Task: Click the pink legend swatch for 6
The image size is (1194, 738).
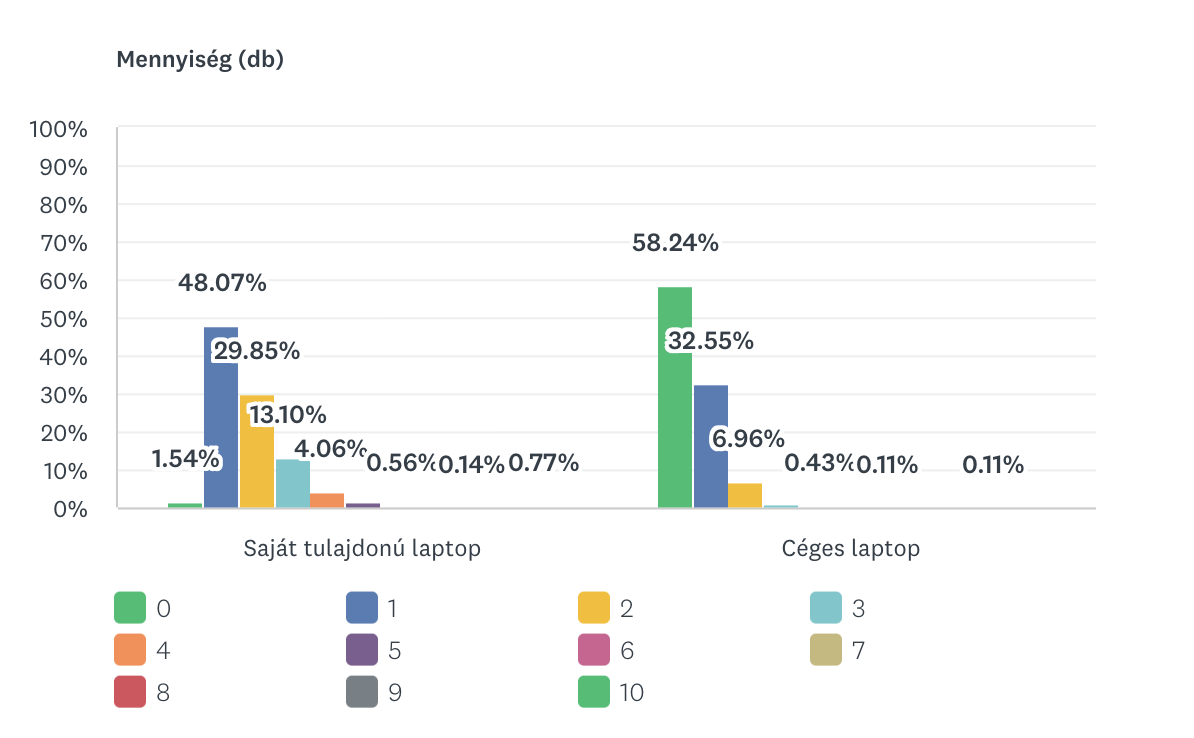Action: point(594,650)
